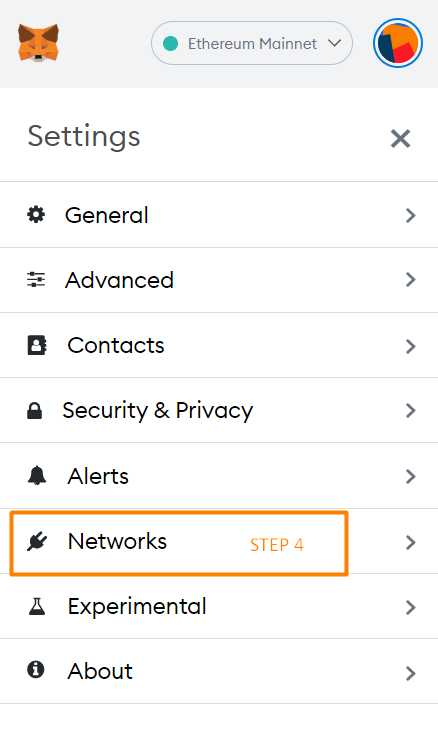The image size is (438, 741).
Task: Close the Settings panel with X
Action: tap(400, 138)
